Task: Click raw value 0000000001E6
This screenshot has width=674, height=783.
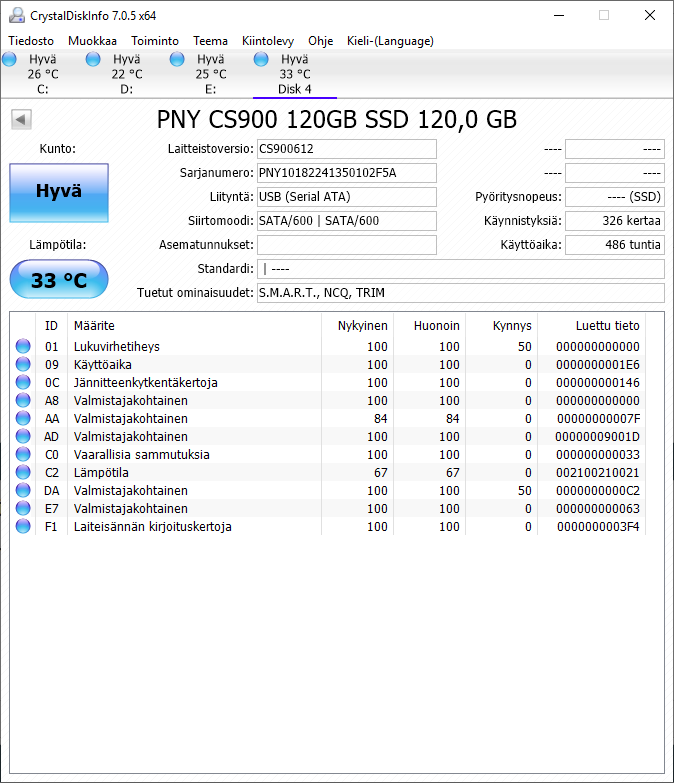Action: (598, 365)
